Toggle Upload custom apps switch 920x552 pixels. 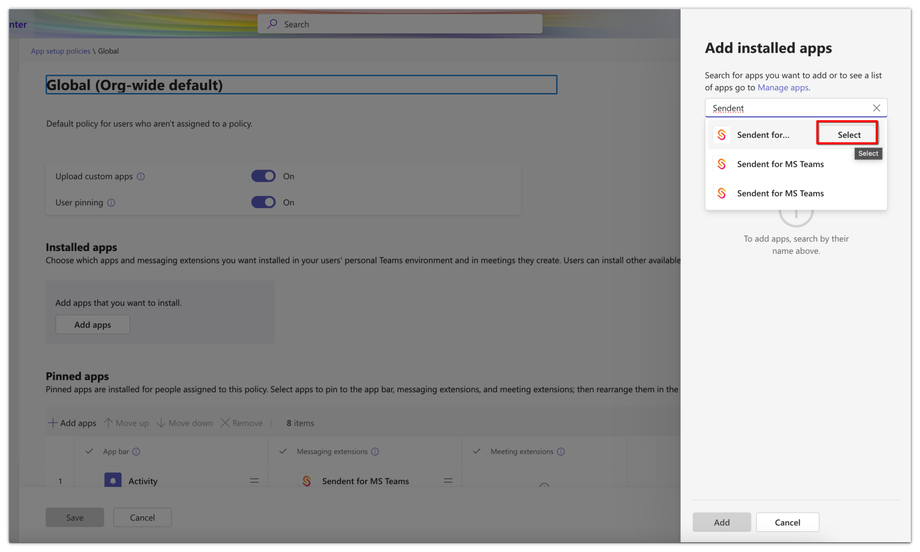263,176
